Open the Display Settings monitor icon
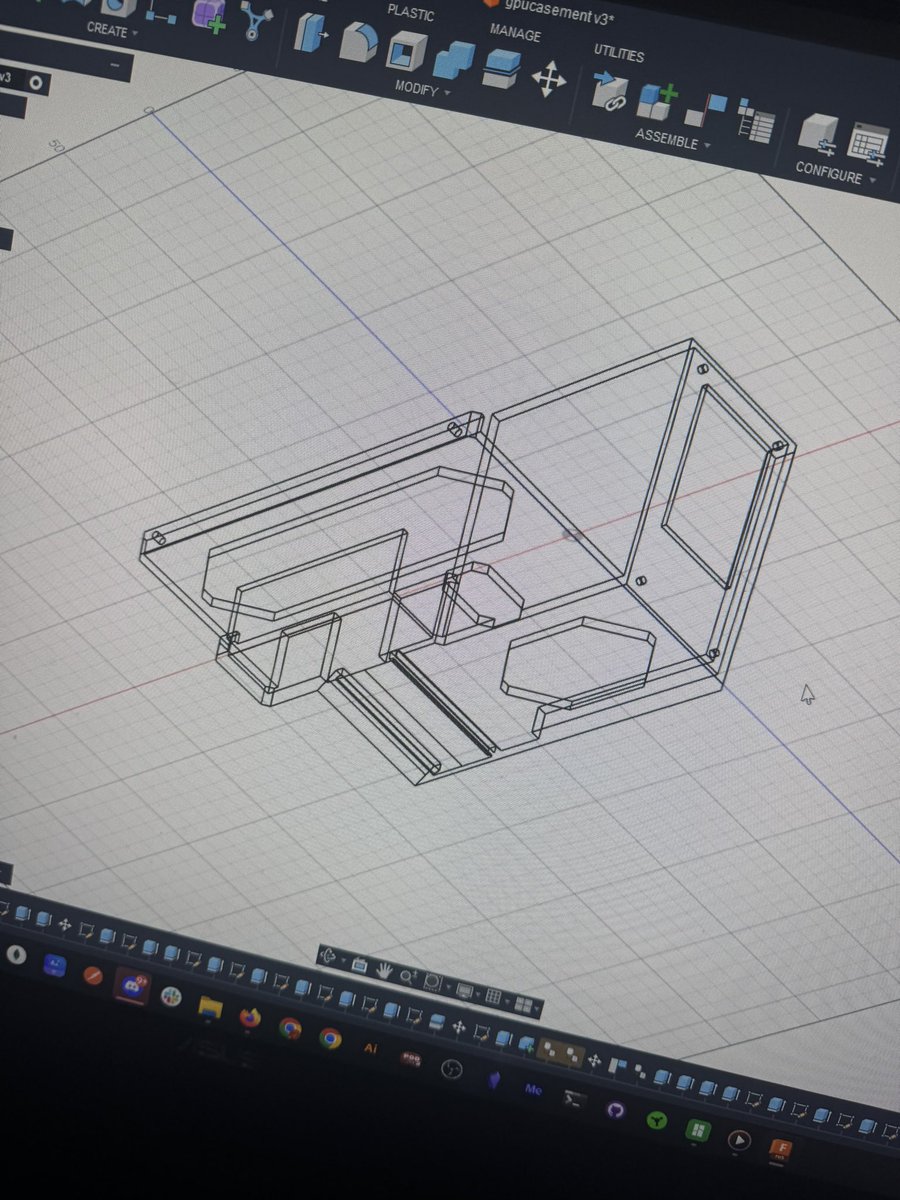This screenshot has width=900, height=1200. (x=465, y=991)
